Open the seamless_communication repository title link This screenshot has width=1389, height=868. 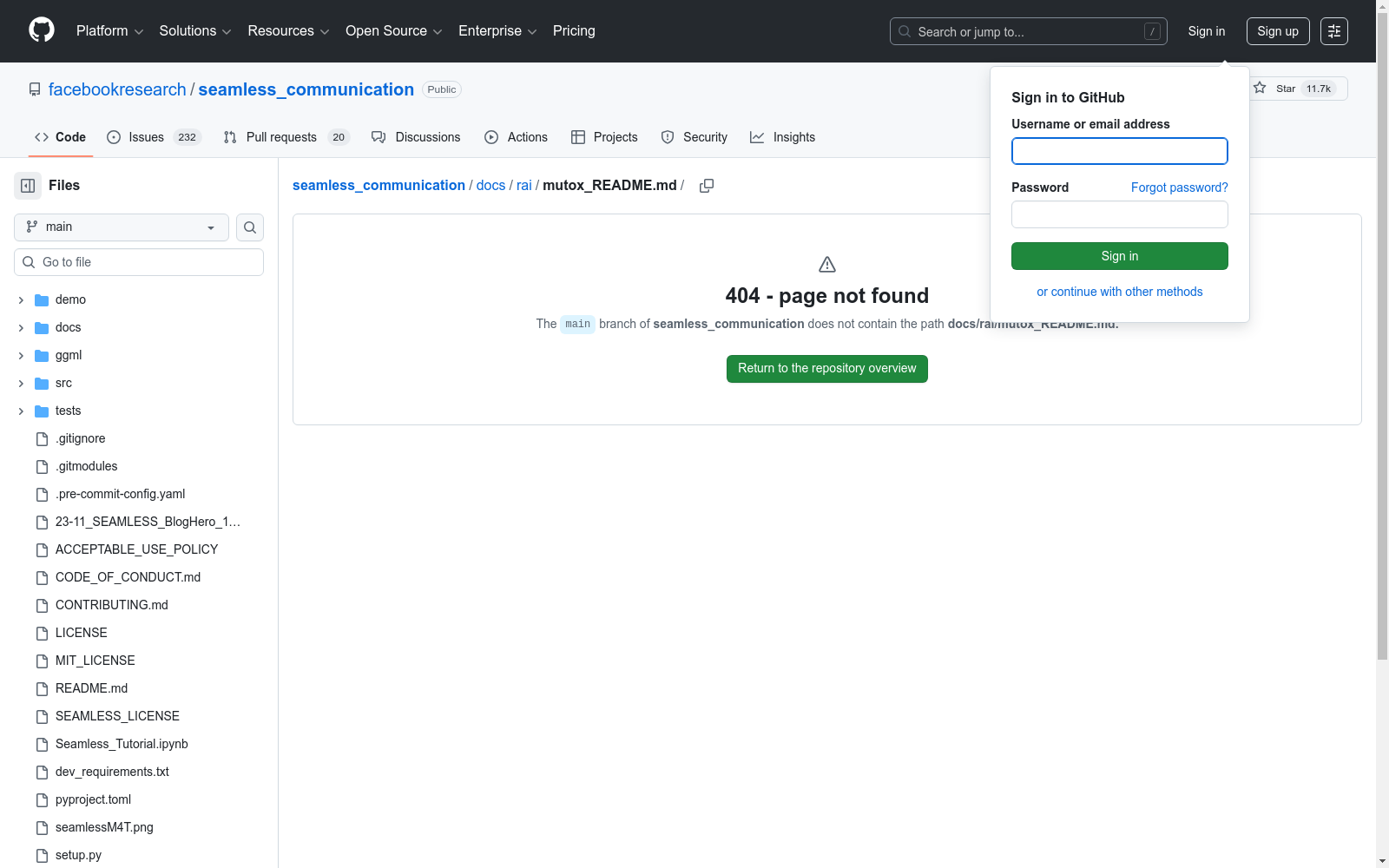306,89
